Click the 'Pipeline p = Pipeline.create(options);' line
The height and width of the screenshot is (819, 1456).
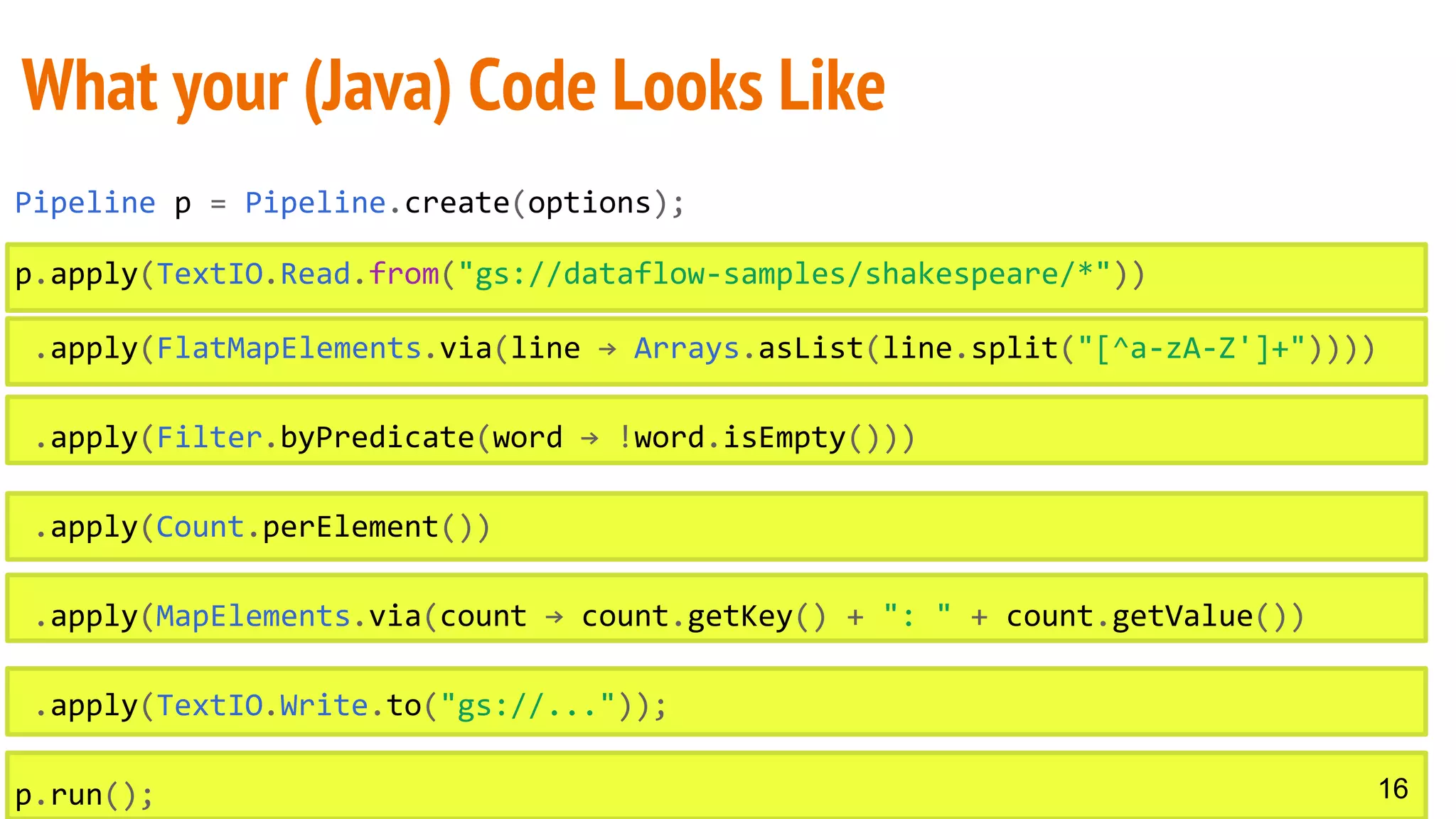tap(349, 203)
